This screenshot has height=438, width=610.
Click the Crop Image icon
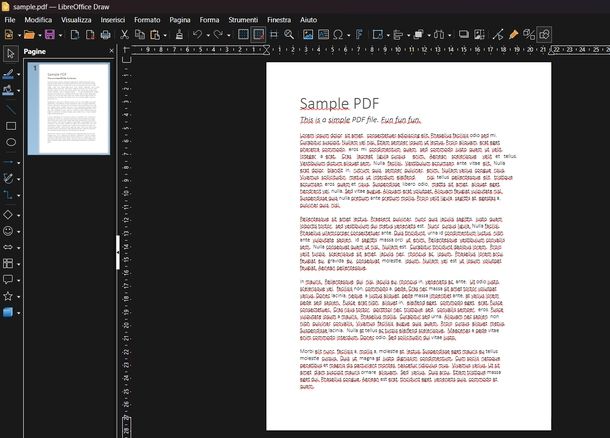[x=479, y=35]
